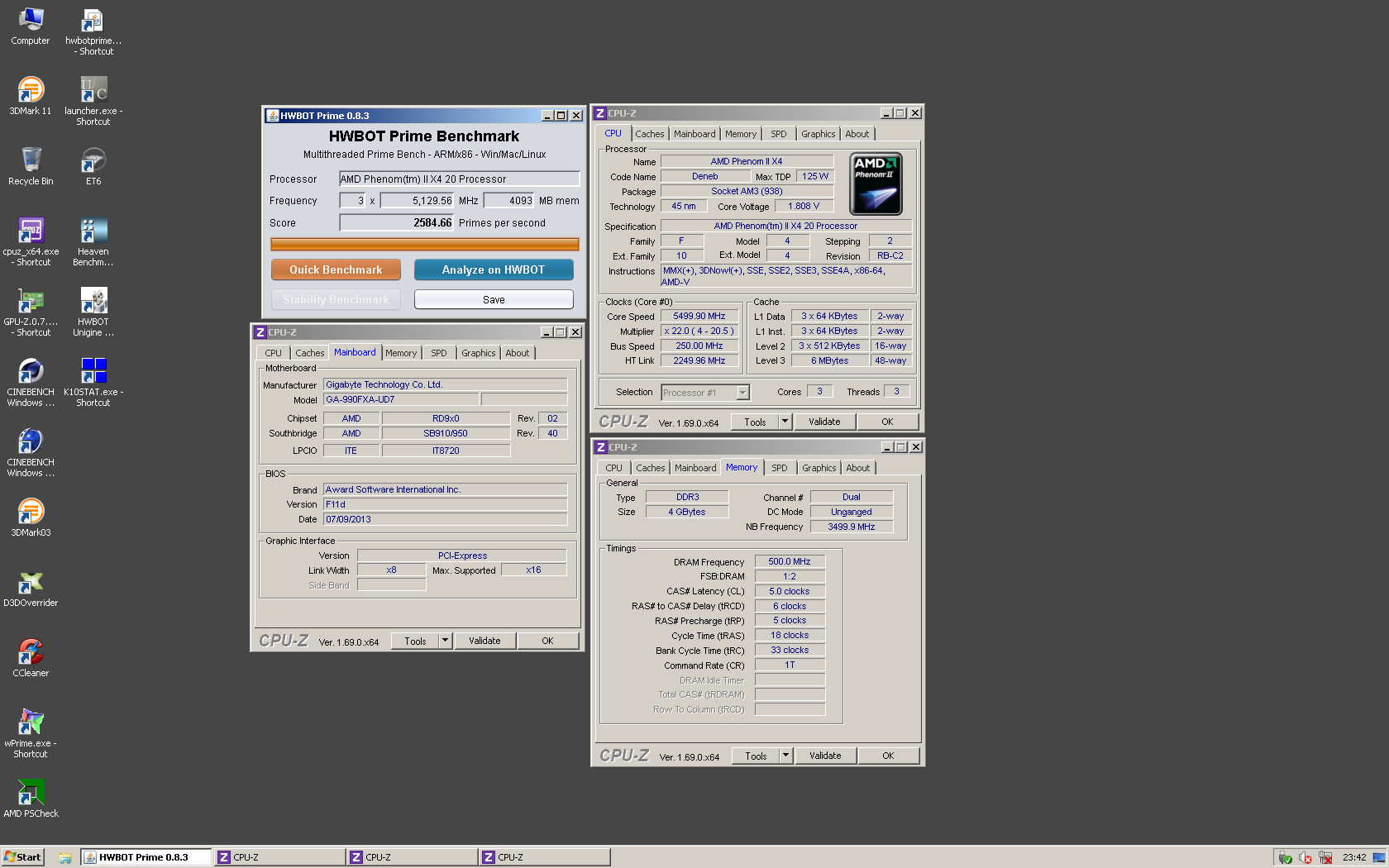
Task: Open launcher.exe shortcut icon
Action: tap(93, 102)
